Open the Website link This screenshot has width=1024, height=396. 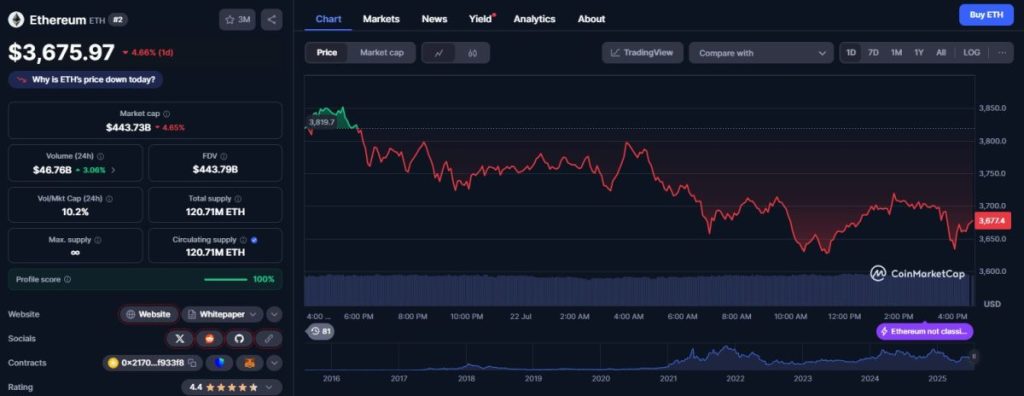coord(149,314)
